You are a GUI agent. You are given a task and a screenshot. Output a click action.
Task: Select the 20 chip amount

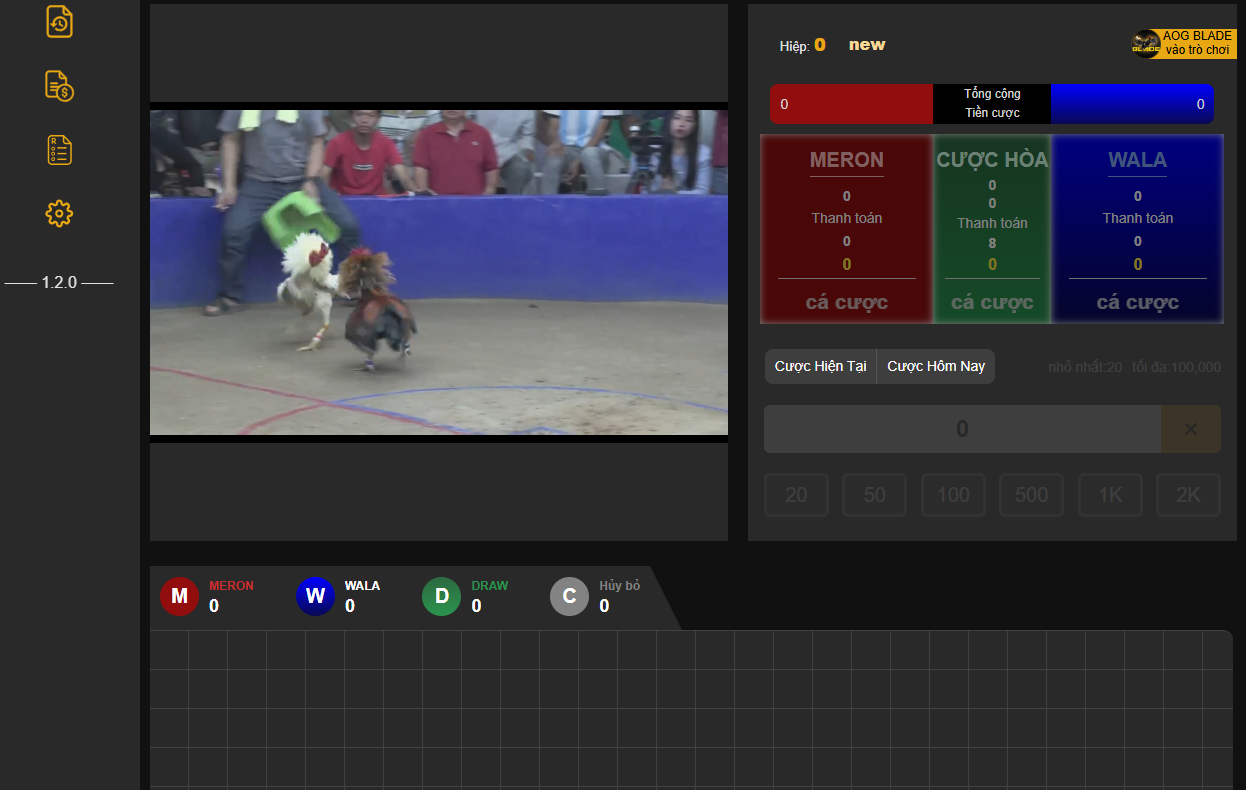coord(796,495)
